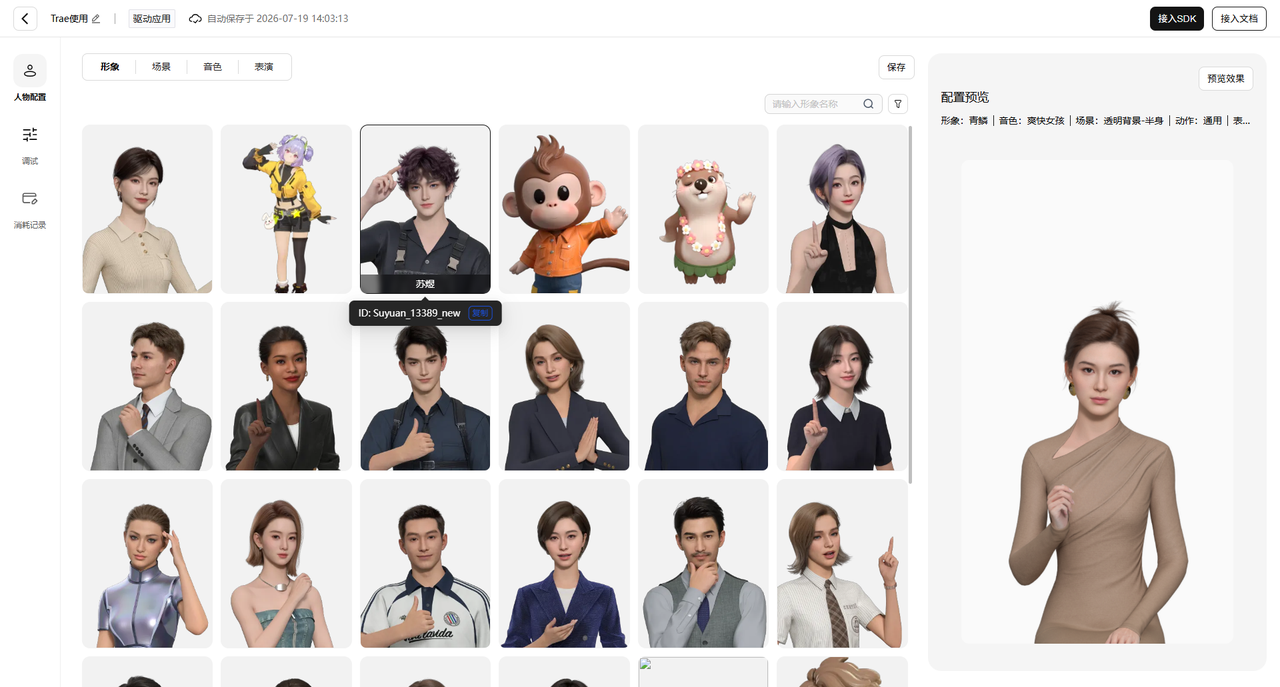This screenshot has width=1280, height=687.
Task: Select the cartoon monkey avatar
Action: pyautogui.click(x=564, y=209)
